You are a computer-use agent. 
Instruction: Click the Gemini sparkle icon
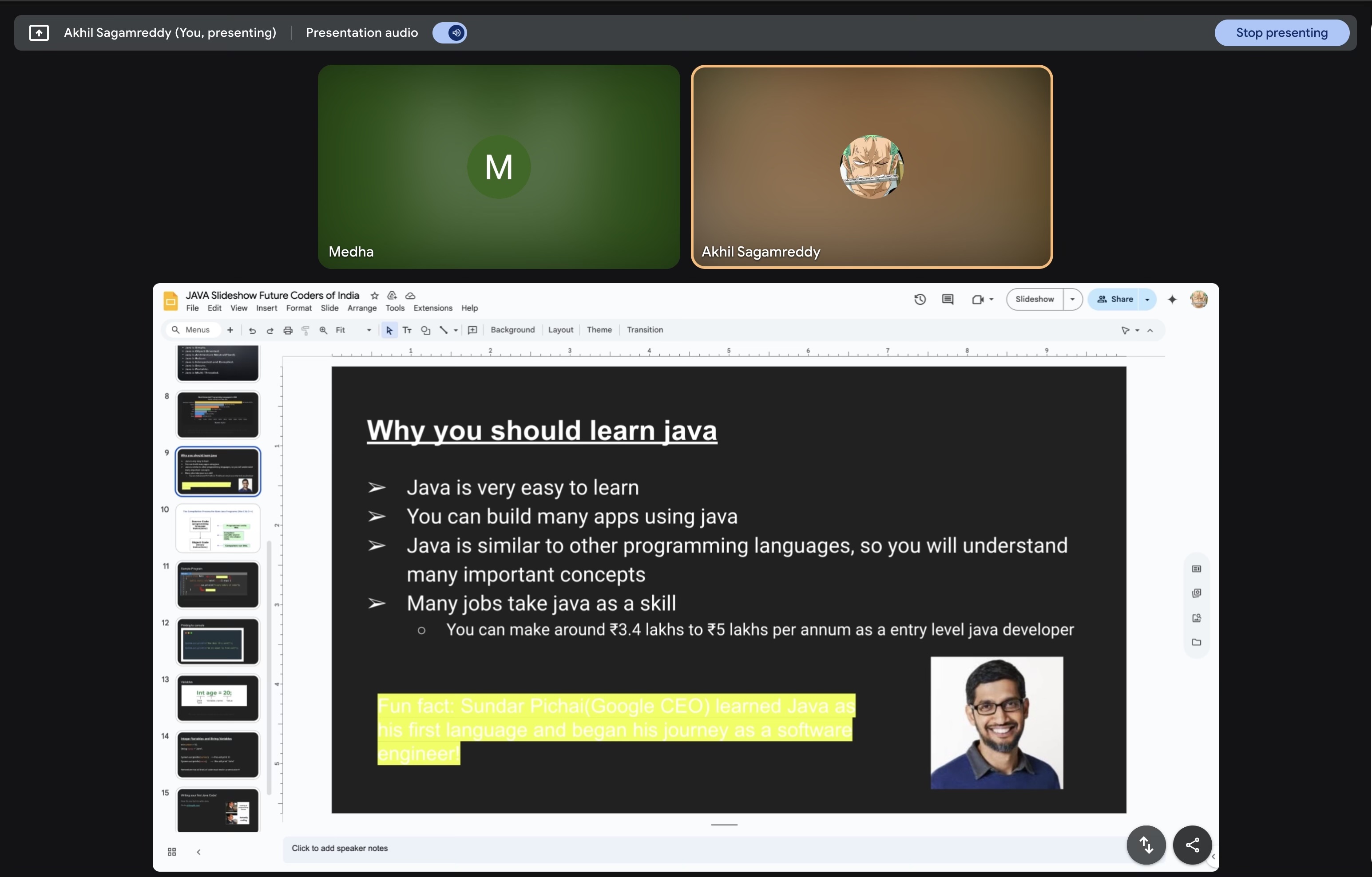(x=1172, y=300)
